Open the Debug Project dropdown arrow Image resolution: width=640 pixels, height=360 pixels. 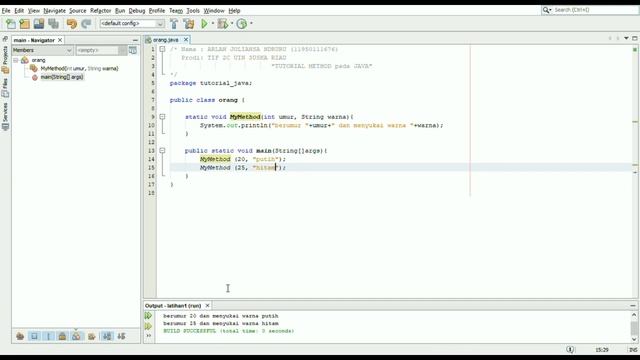pyautogui.click(x=232, y=24)
